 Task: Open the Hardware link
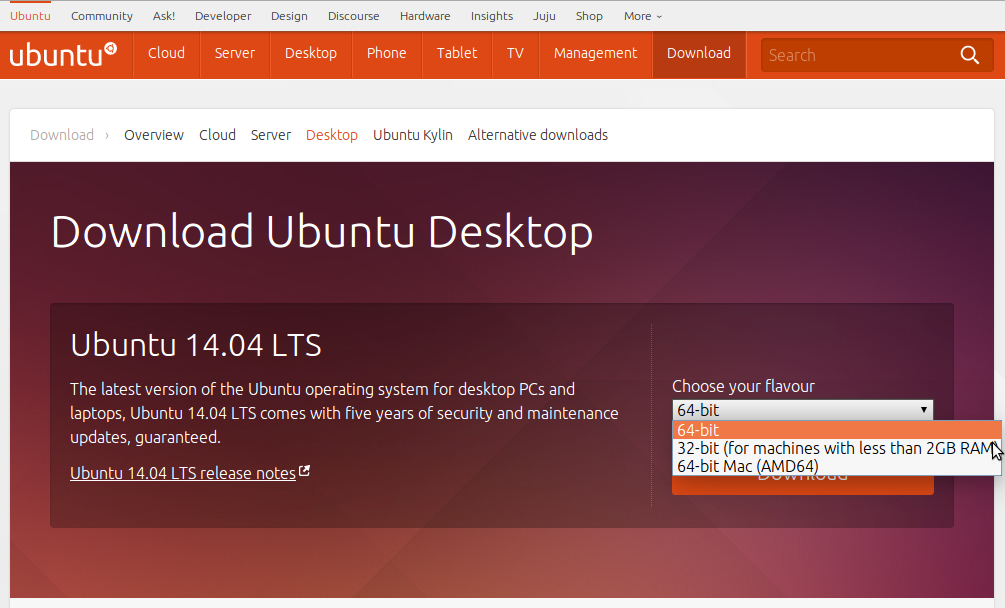(425, 16)
